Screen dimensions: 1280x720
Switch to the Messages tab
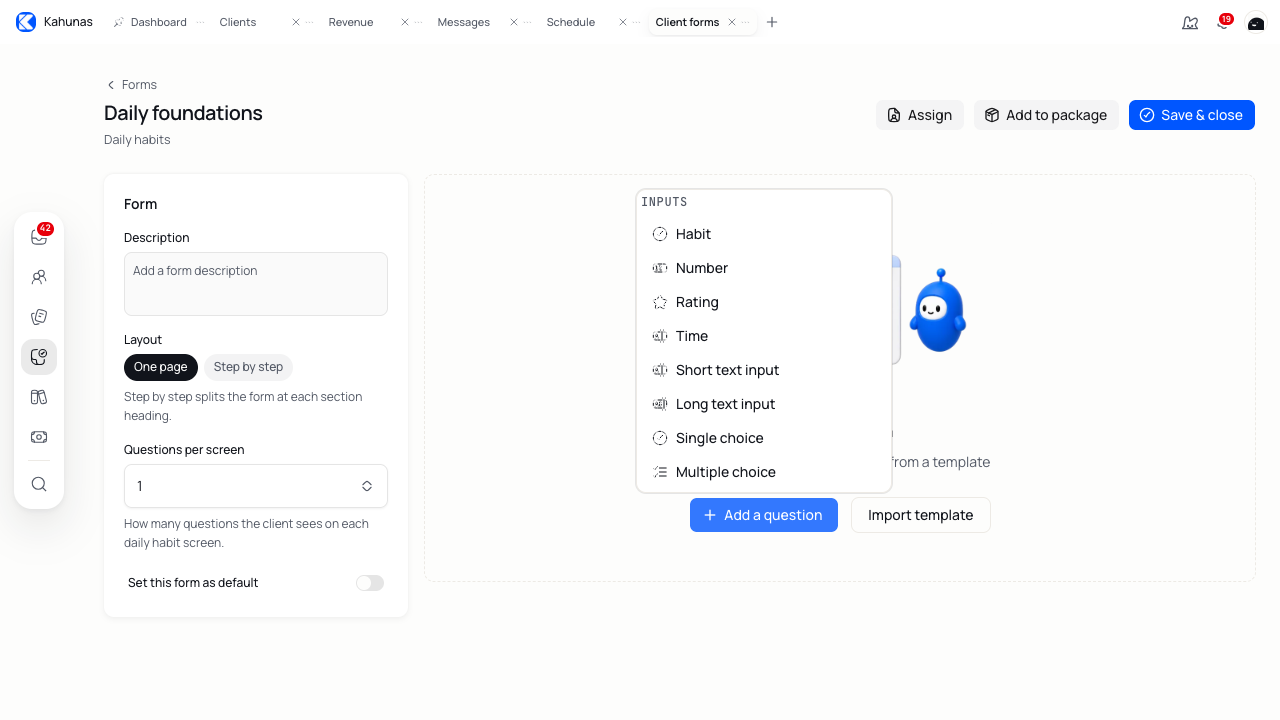click(x=464, y=22)
